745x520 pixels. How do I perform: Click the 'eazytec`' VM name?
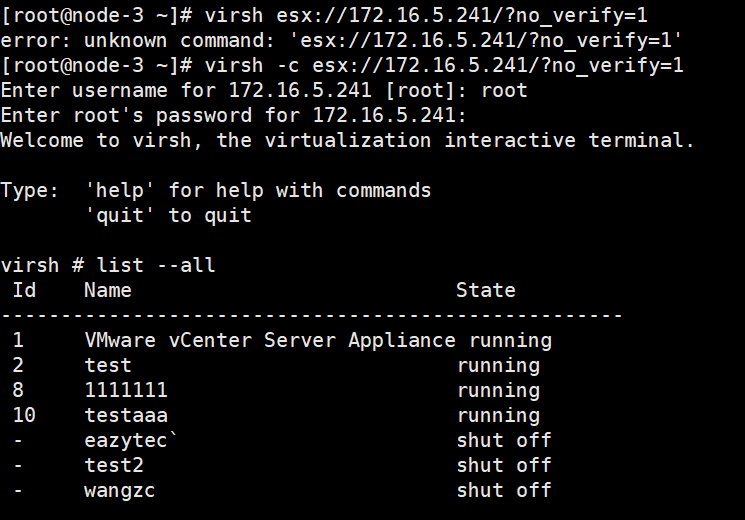tap(126, 440)
